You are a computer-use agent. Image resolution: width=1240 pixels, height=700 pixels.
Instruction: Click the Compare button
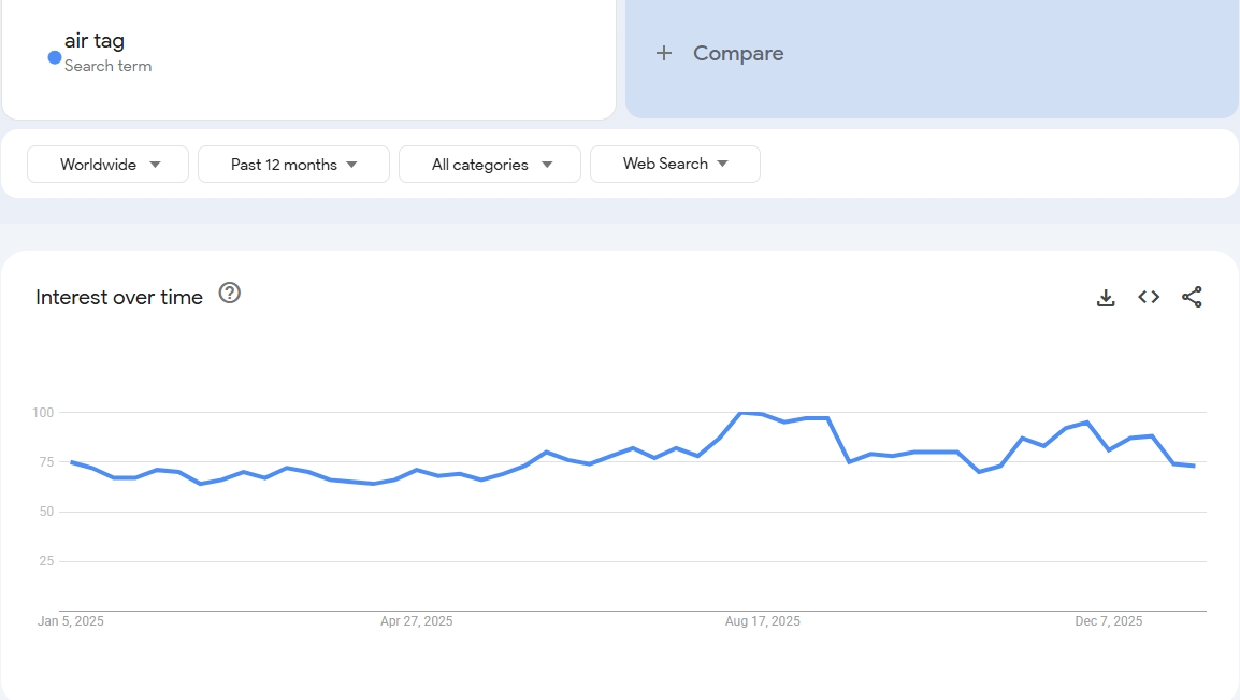click(737, 53)
